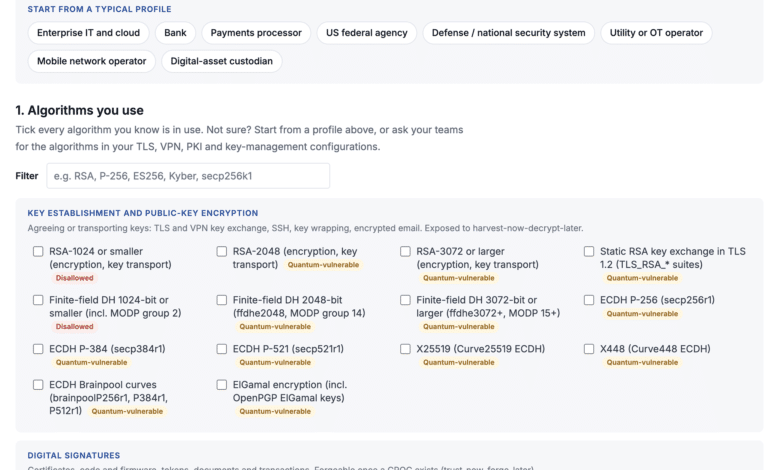Select the US federal agency profile
Screen dimensions: 780x470
click(367, 33)
